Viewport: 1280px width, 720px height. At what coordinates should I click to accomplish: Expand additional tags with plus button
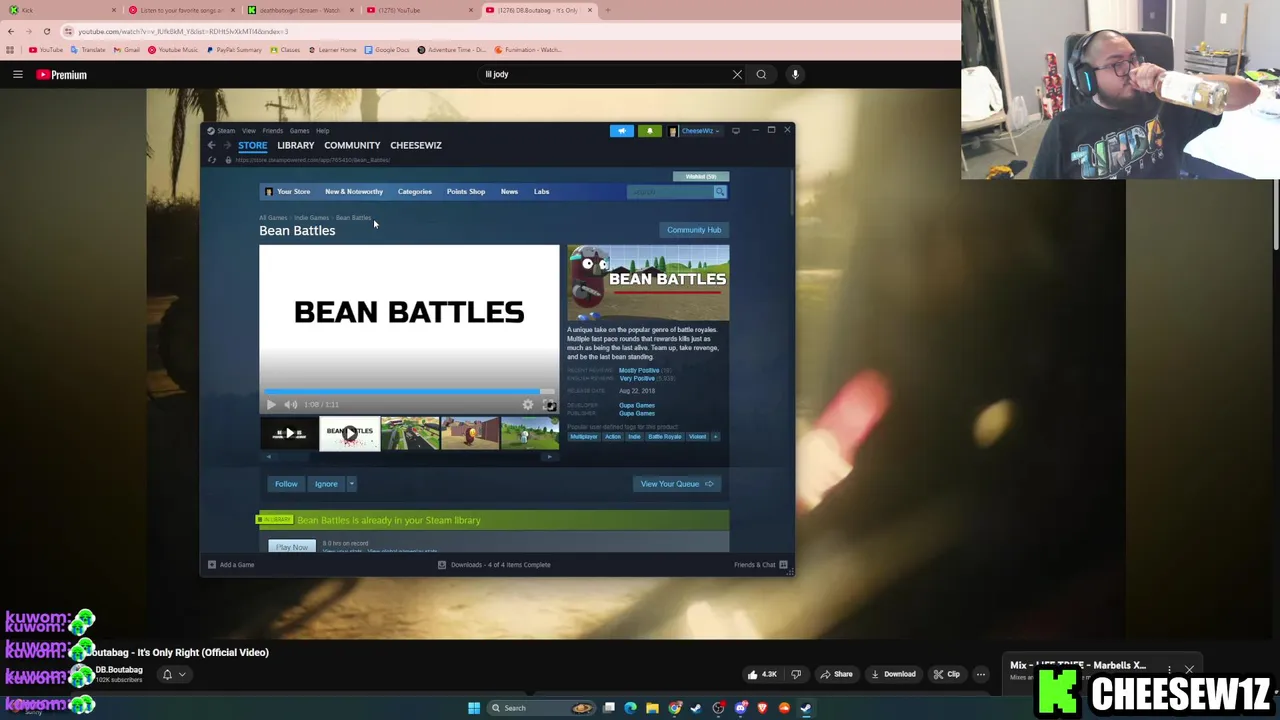point(715,437)
